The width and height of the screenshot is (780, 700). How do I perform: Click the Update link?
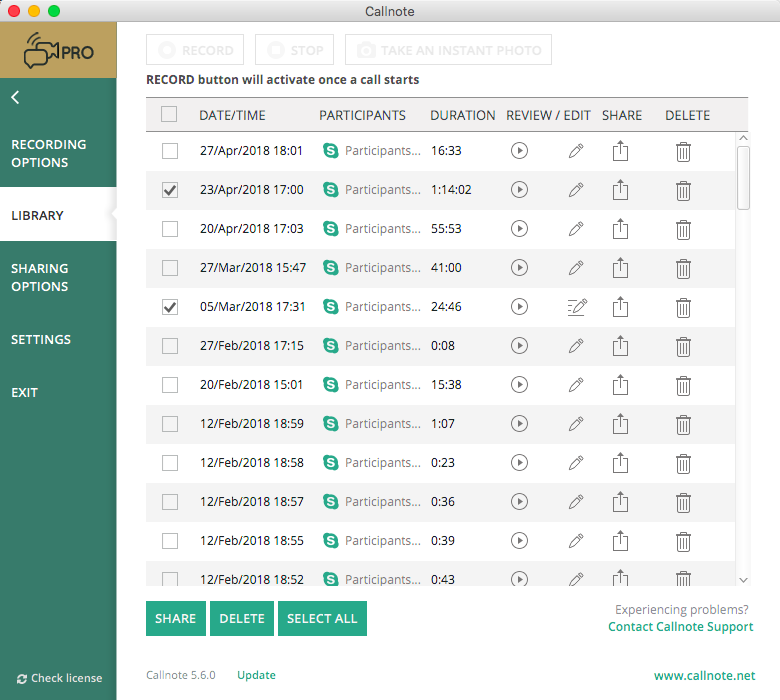point(256,675)
